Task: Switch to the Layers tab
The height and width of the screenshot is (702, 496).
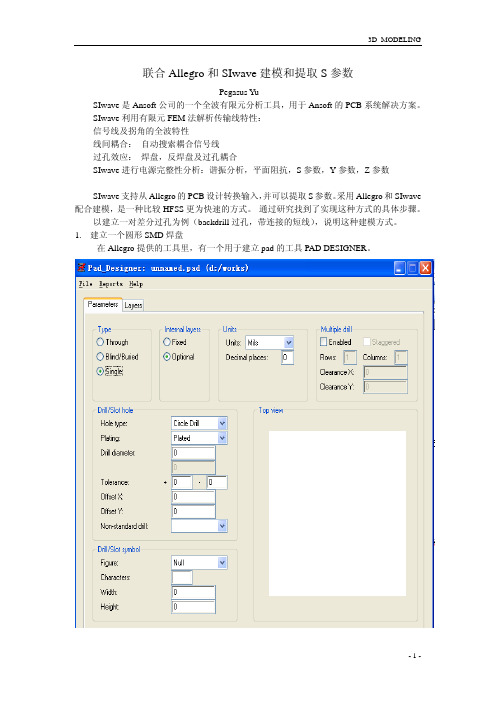Action: pos(133,305)
